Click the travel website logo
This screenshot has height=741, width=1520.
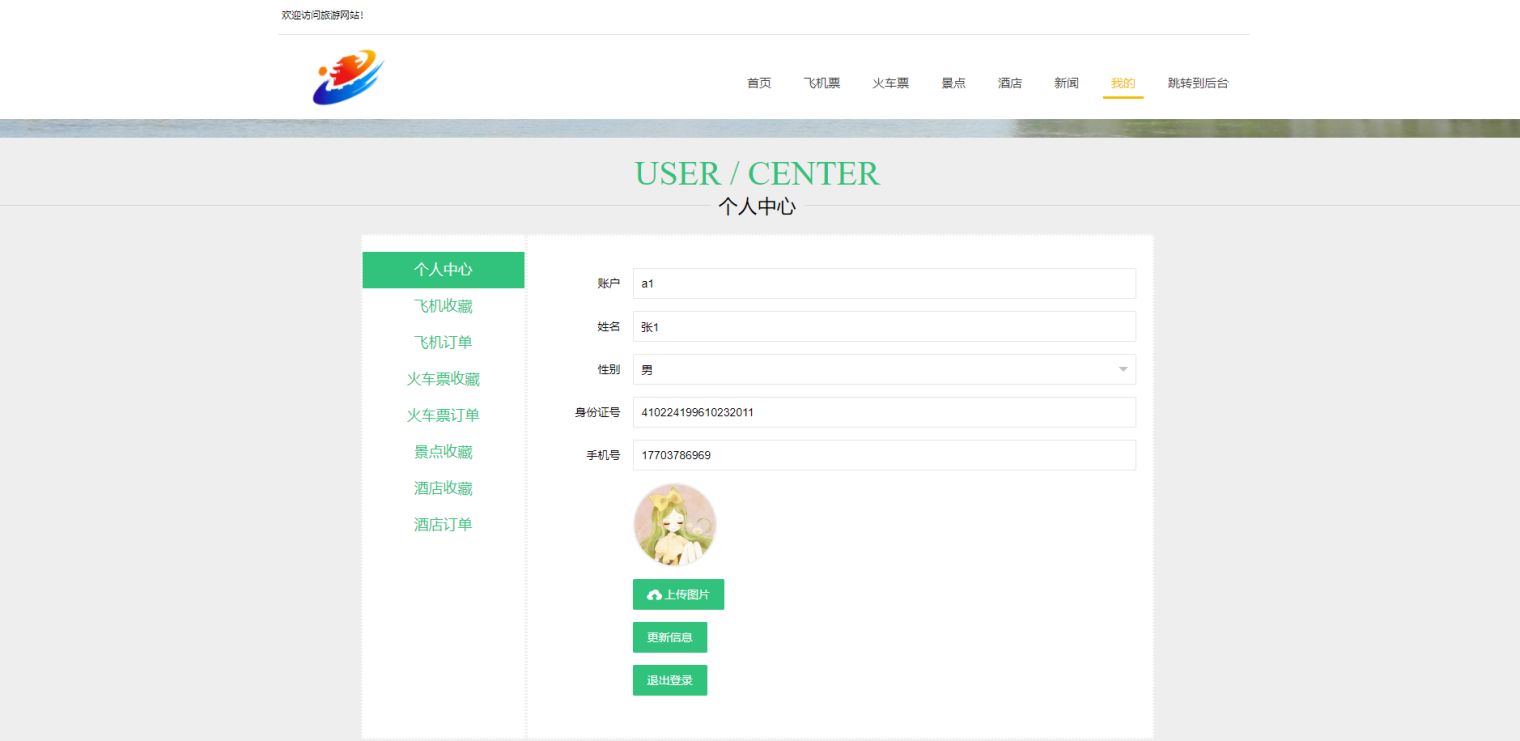click(348, 78)
